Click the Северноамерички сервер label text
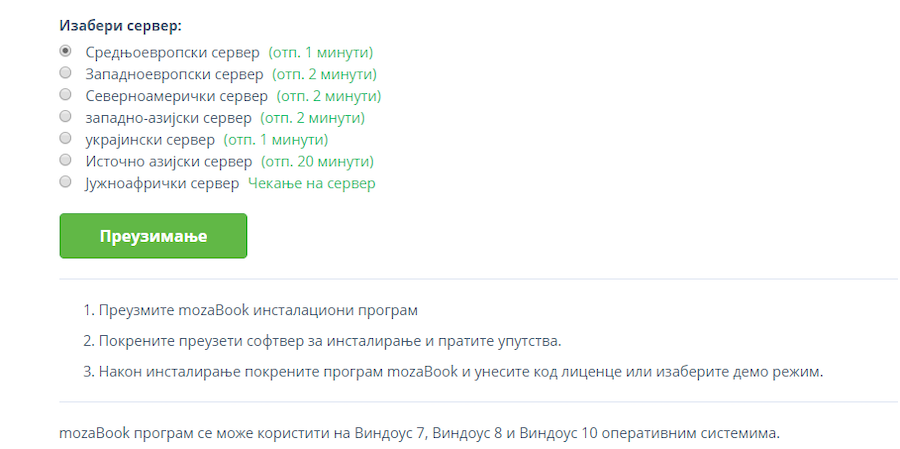The image size is (900, 449). click(x=177, y=96)
